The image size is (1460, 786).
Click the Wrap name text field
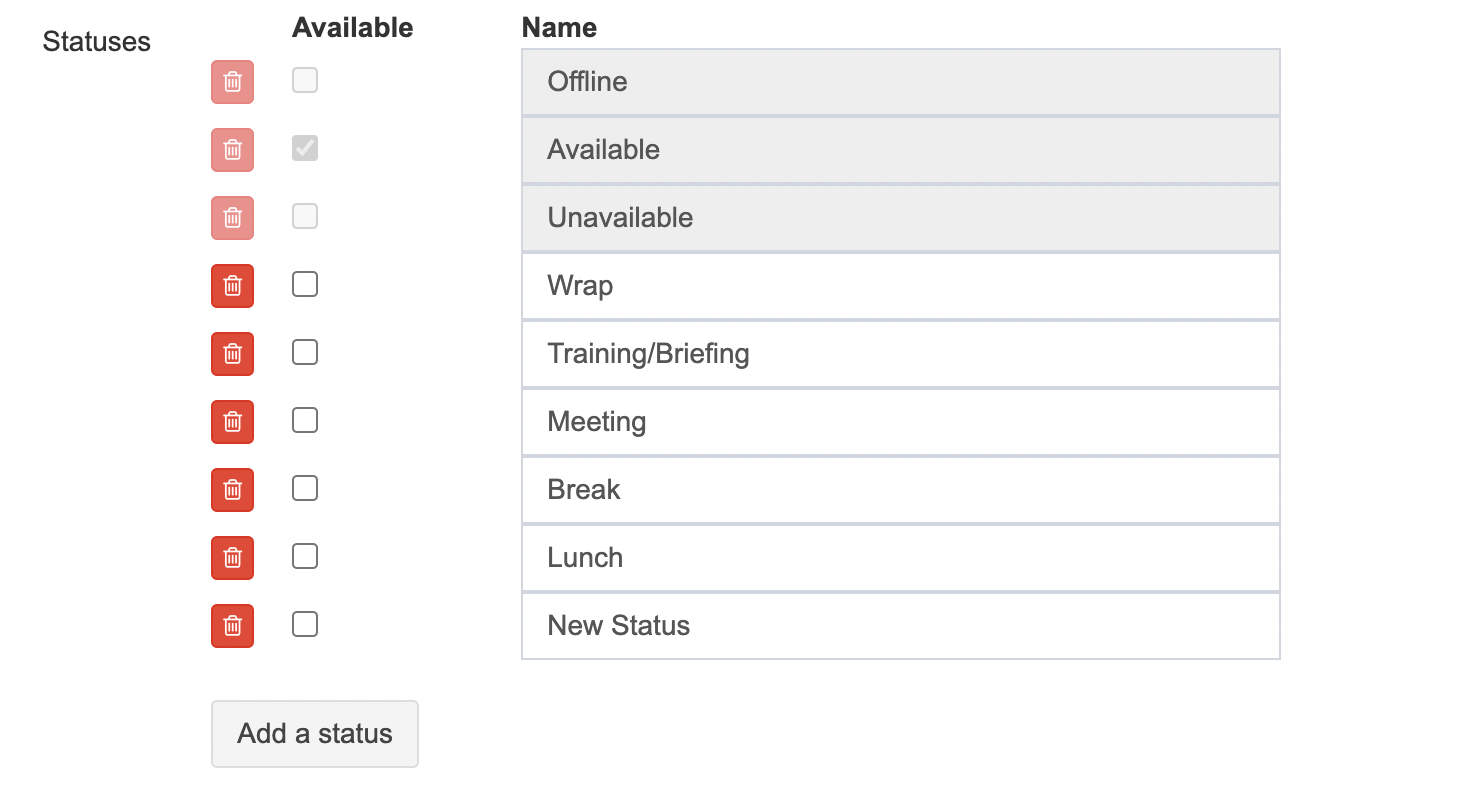pos(900,286)
